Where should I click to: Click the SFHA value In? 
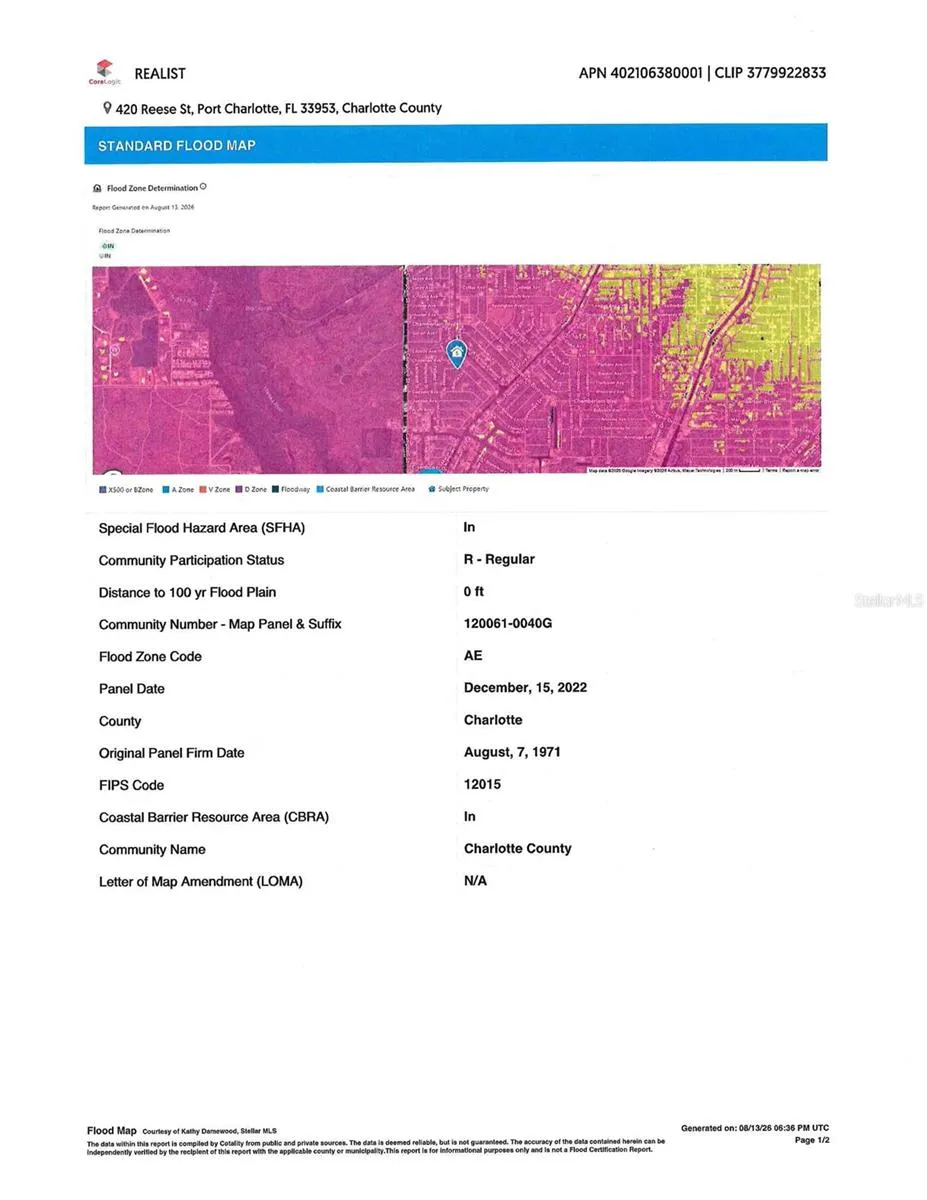click(x=469, y=527)
